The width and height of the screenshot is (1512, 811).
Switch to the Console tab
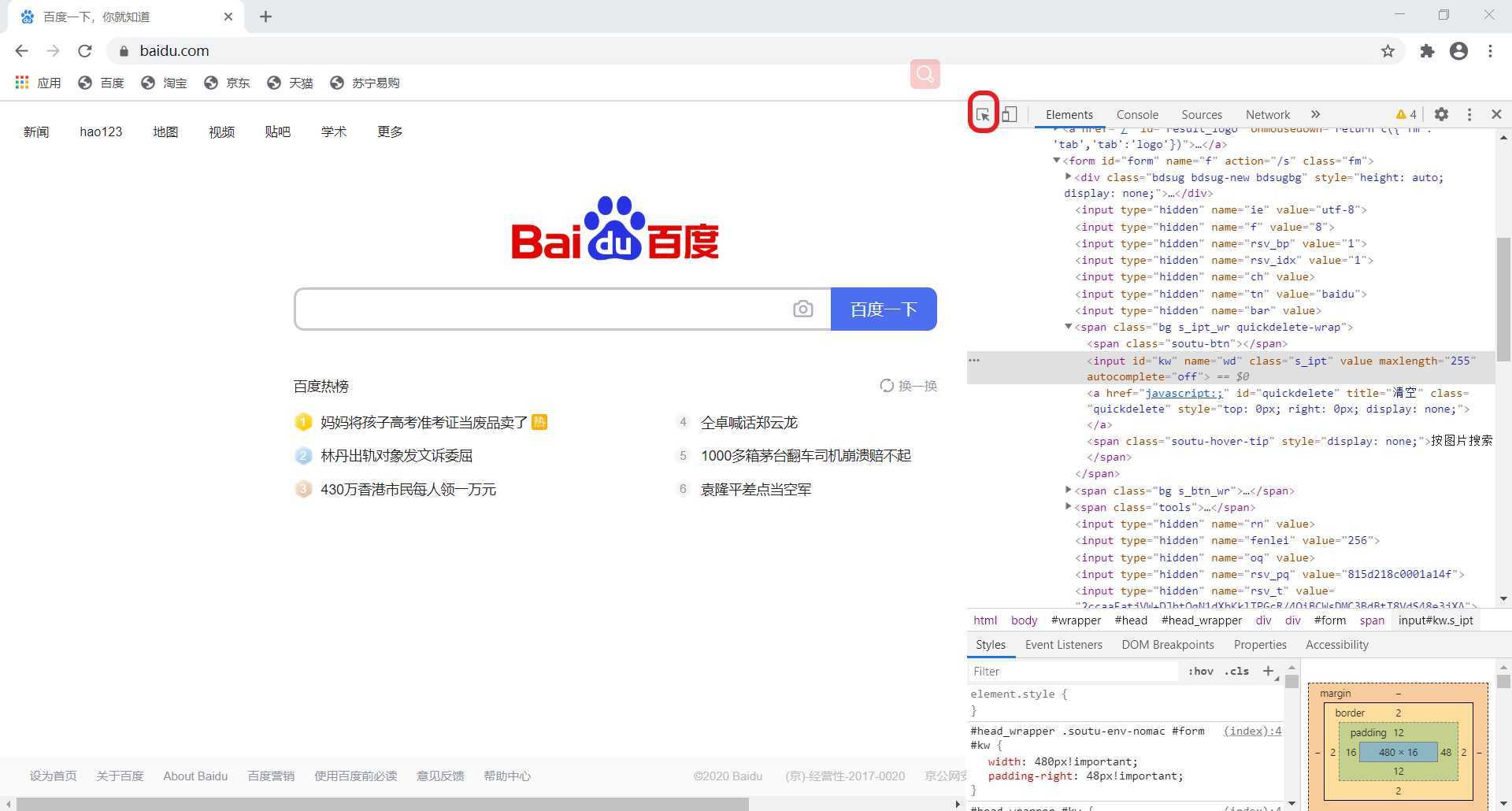pos(1137,114)
